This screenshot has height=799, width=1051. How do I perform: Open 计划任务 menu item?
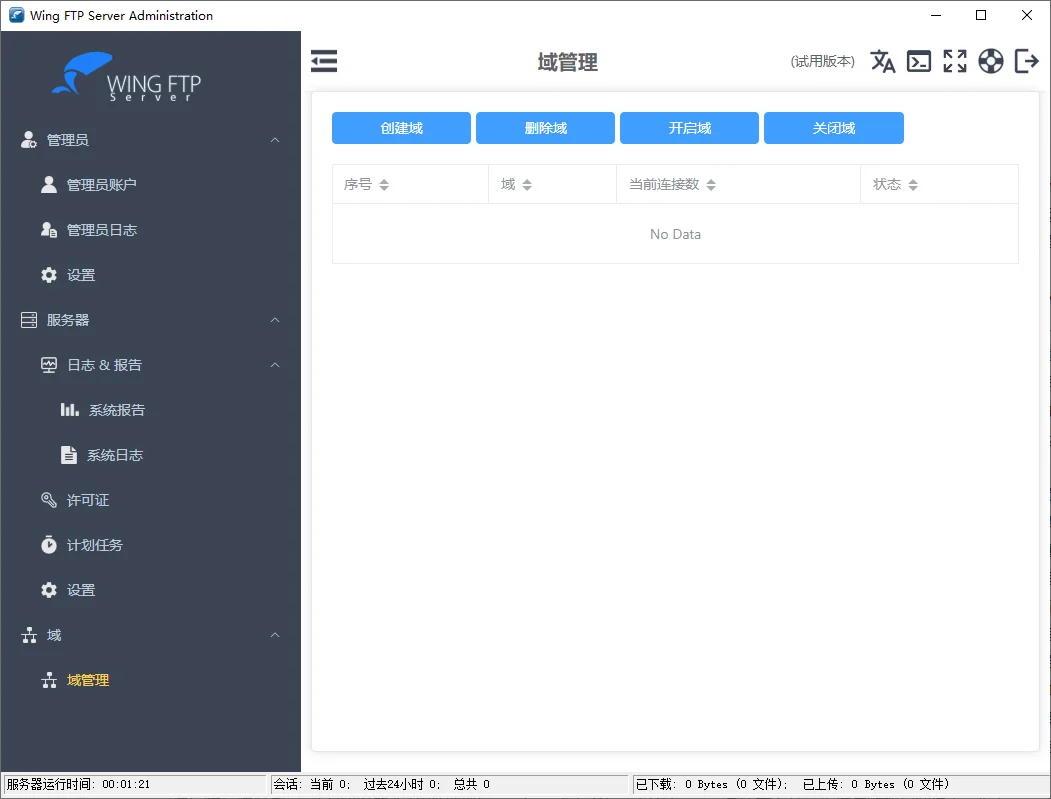coord(150,544)
